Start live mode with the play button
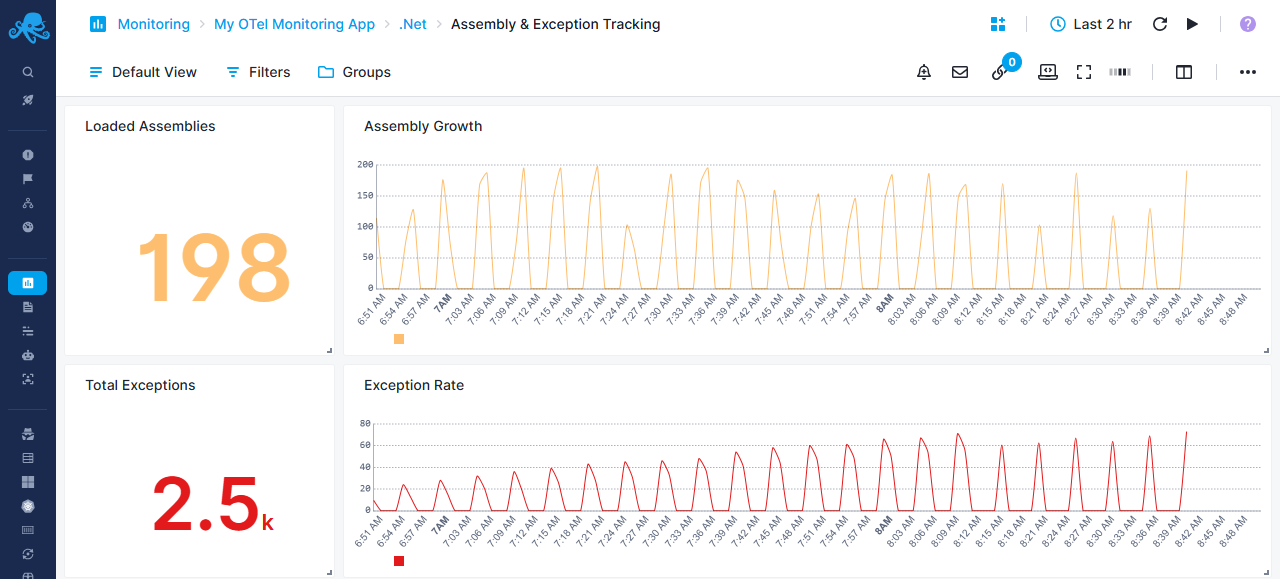This screenshot has width=1280, height=579. pyautogui.click(x=1192, y=23)
